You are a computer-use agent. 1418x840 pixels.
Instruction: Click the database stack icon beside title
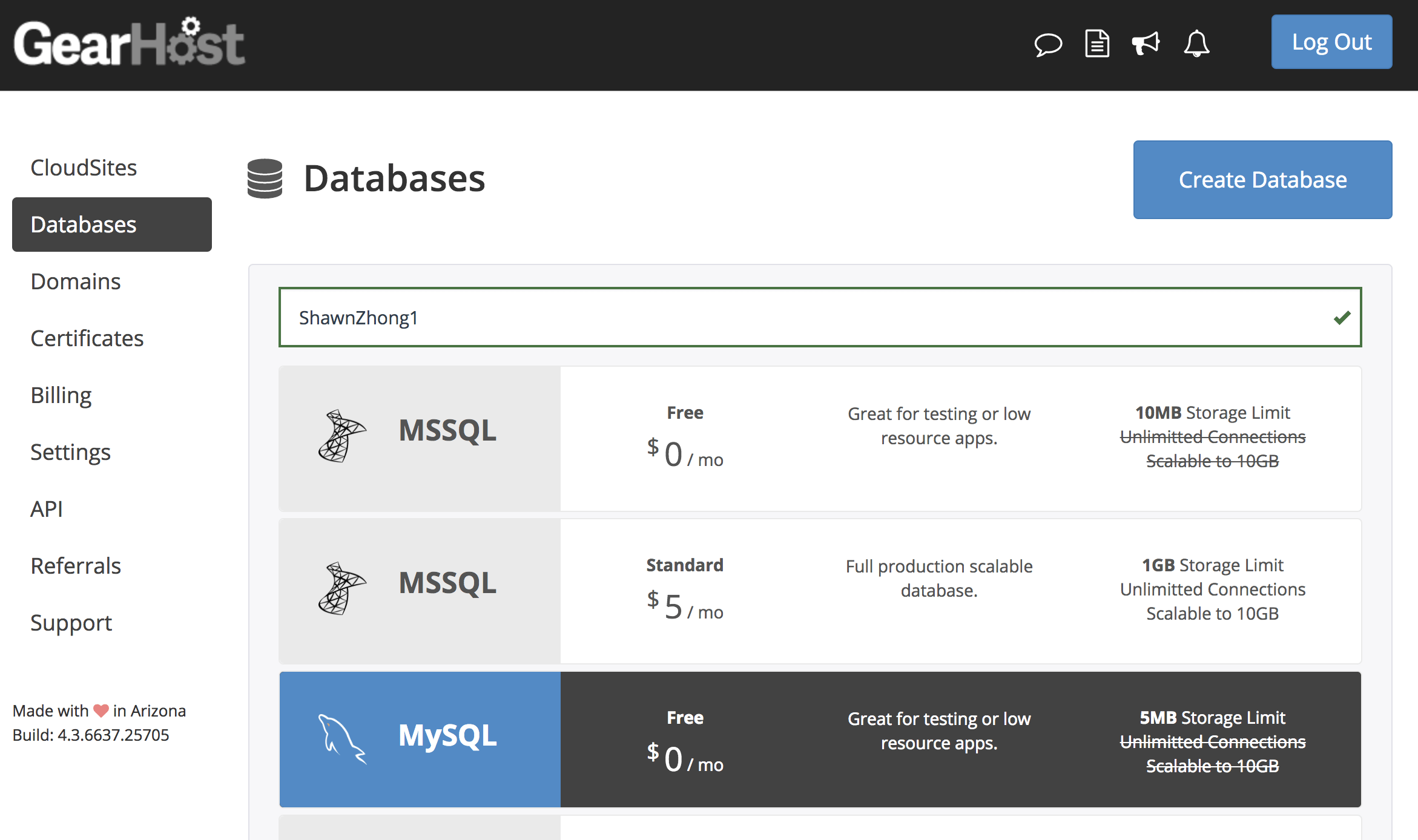tap(265, 179)
